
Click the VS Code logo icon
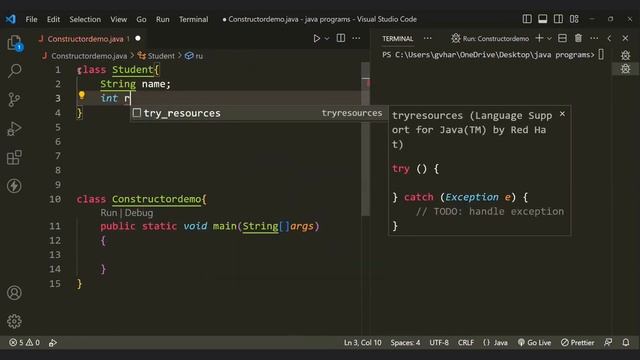point(11,19)
